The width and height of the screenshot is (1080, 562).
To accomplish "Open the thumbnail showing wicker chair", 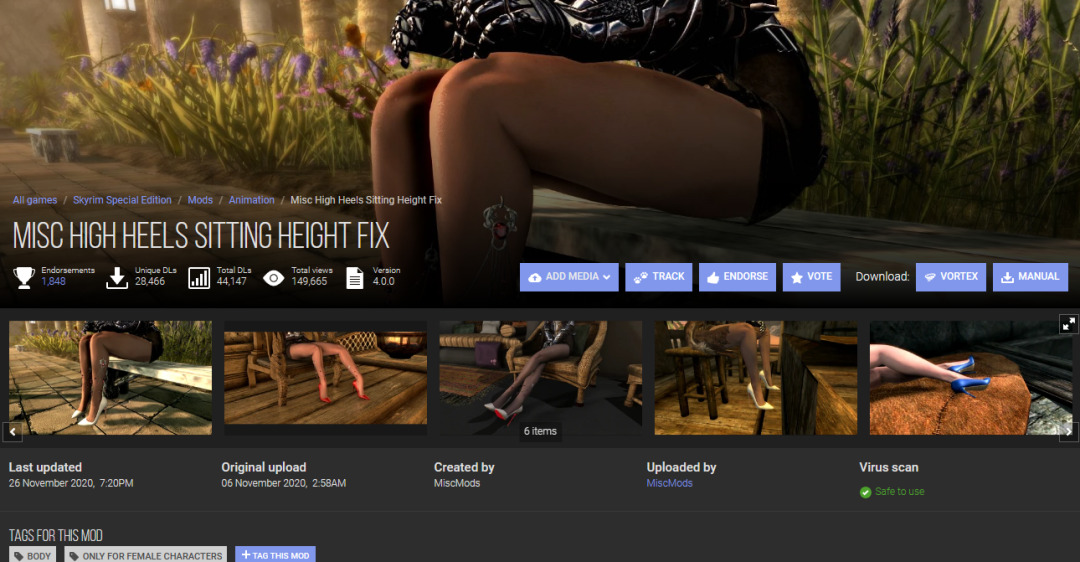I will pos(541,377).
